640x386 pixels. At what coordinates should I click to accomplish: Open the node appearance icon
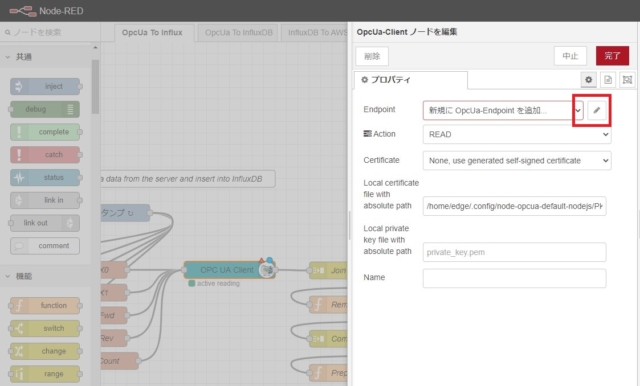point(627,80)
